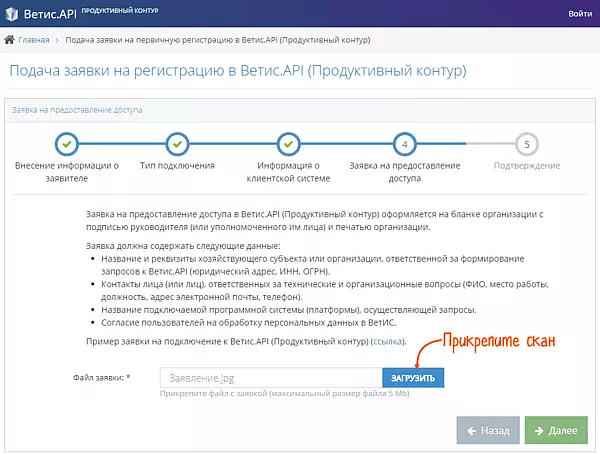Switch to the Тип подключения step
This screenshot has height=454, width=600.
coord(177,165)
